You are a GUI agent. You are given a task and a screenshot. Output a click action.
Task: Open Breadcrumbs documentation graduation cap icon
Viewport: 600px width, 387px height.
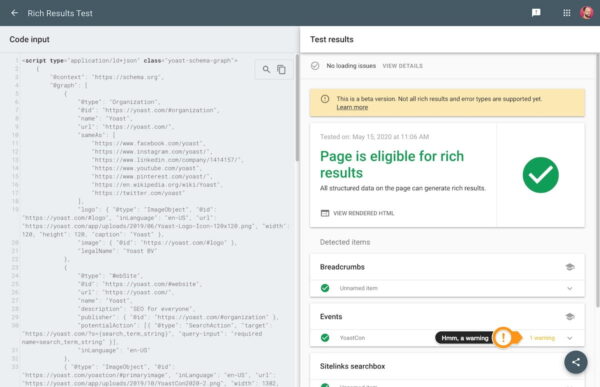(570, 267)
